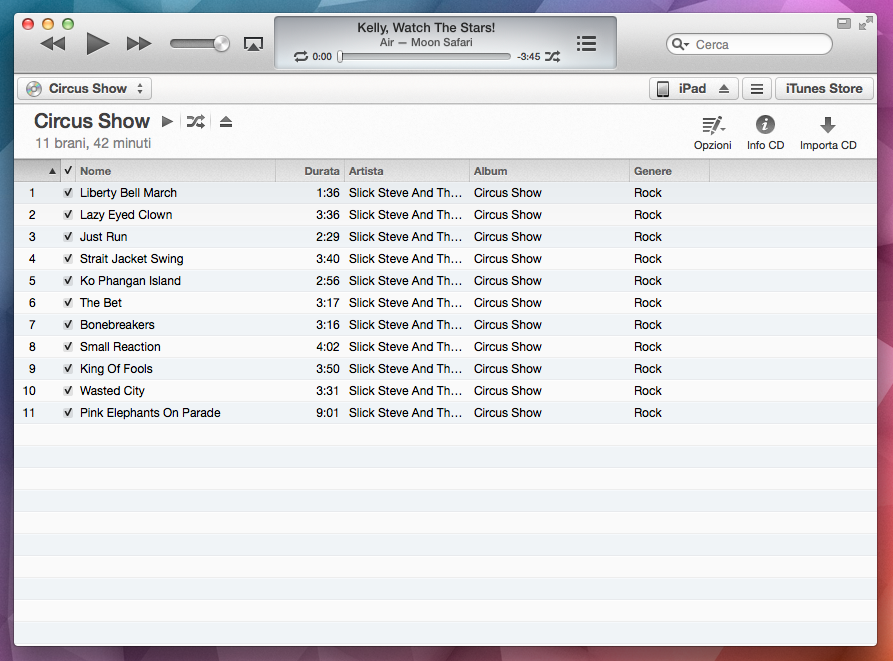Screen dimensions: 893x661
Task: Eject the Circus Show CD
Action: coord(226,121)
